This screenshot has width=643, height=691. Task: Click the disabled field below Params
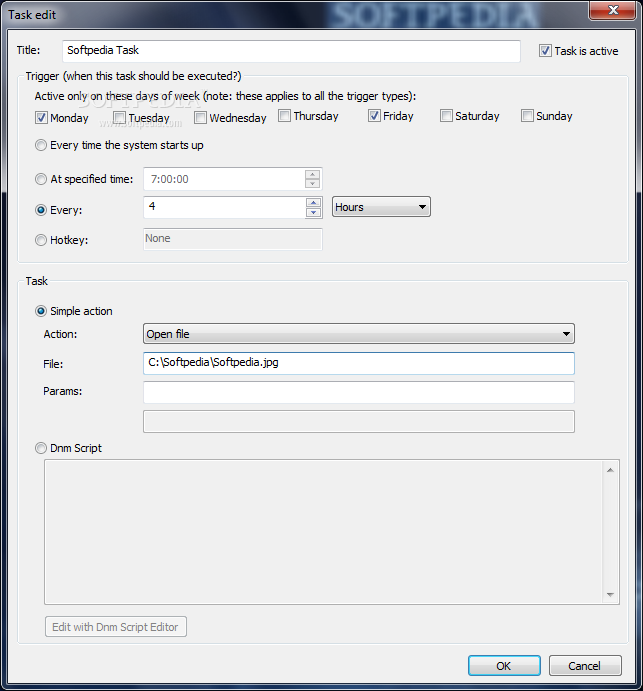(x=359, y=422)
